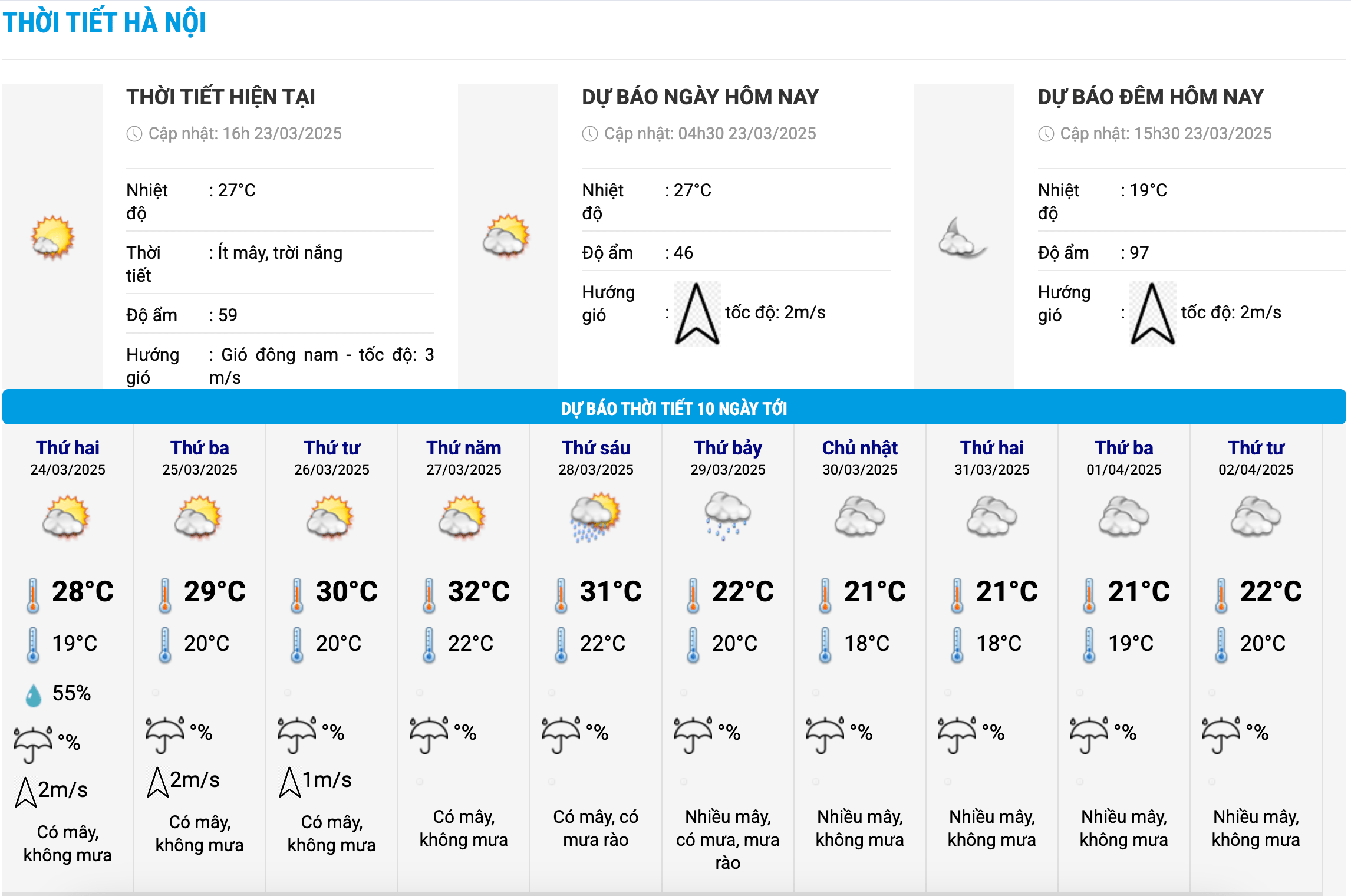The width and height of the screenshot is (1351, 896).
Task: Click the red thermometer icon beside 32°C
Action: tap(429, 594)
